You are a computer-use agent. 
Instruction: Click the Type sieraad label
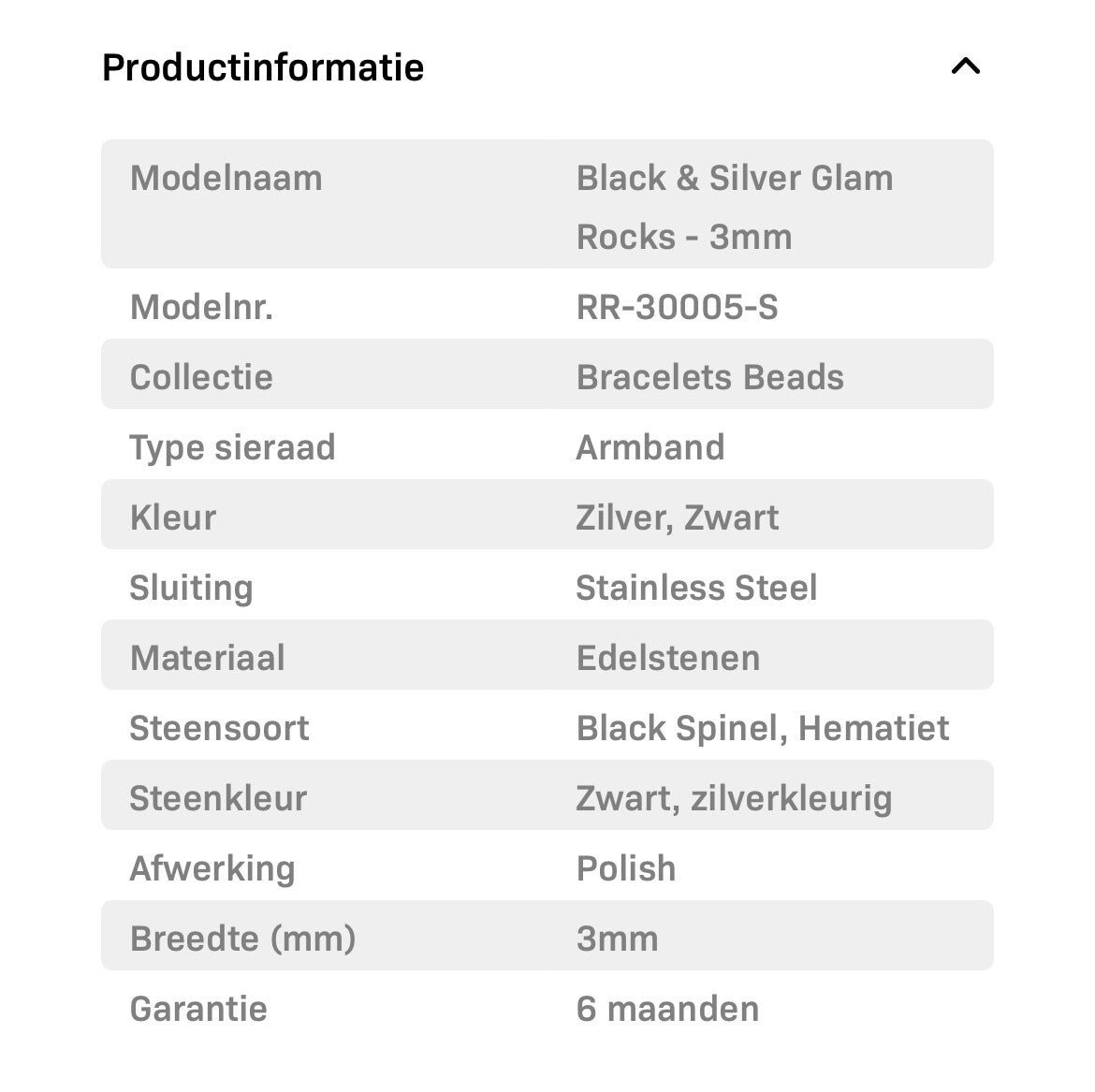(232, 447)
